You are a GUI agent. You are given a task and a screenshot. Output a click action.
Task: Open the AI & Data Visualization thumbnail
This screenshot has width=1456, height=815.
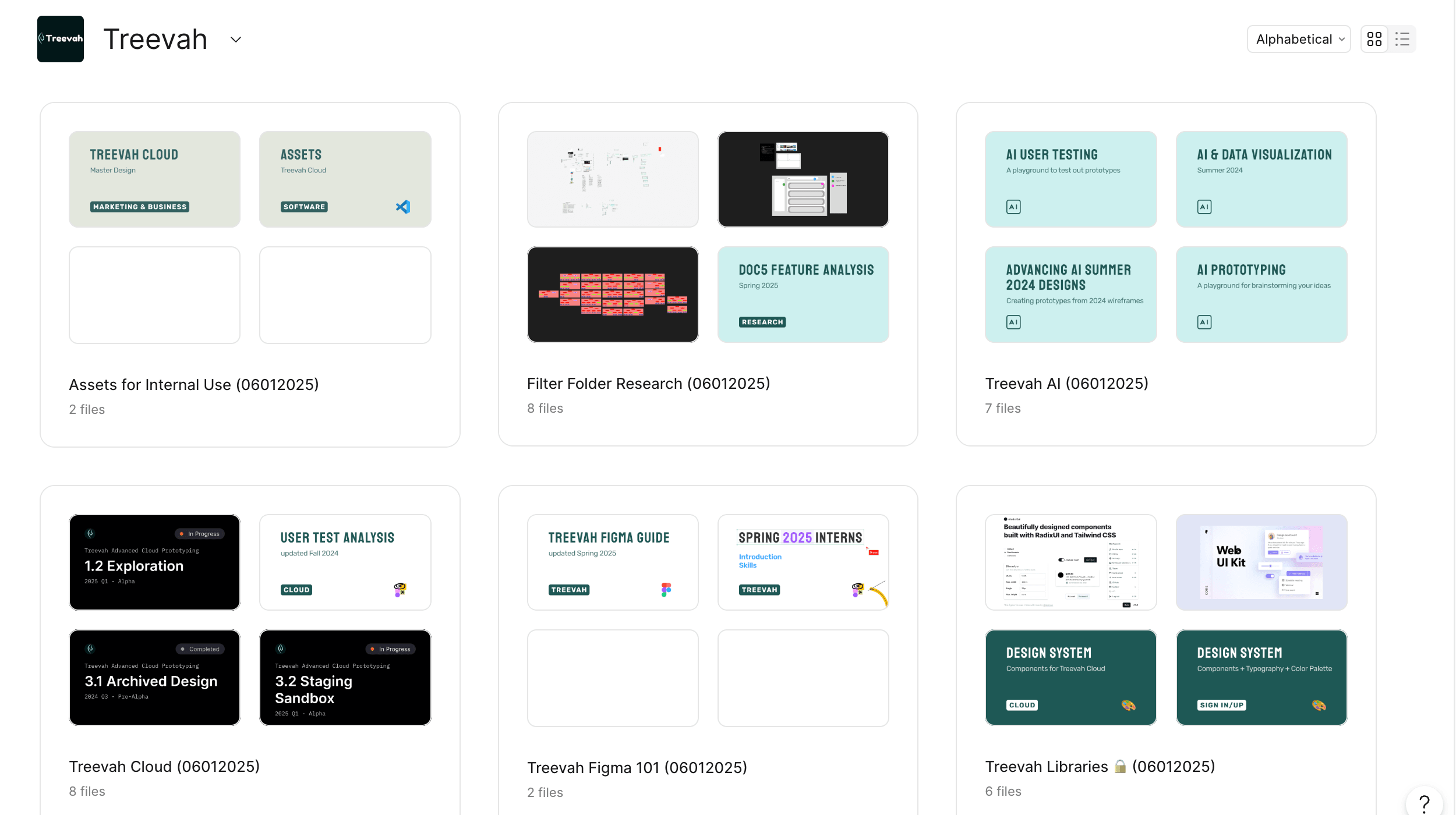(x=1261, y=179)
